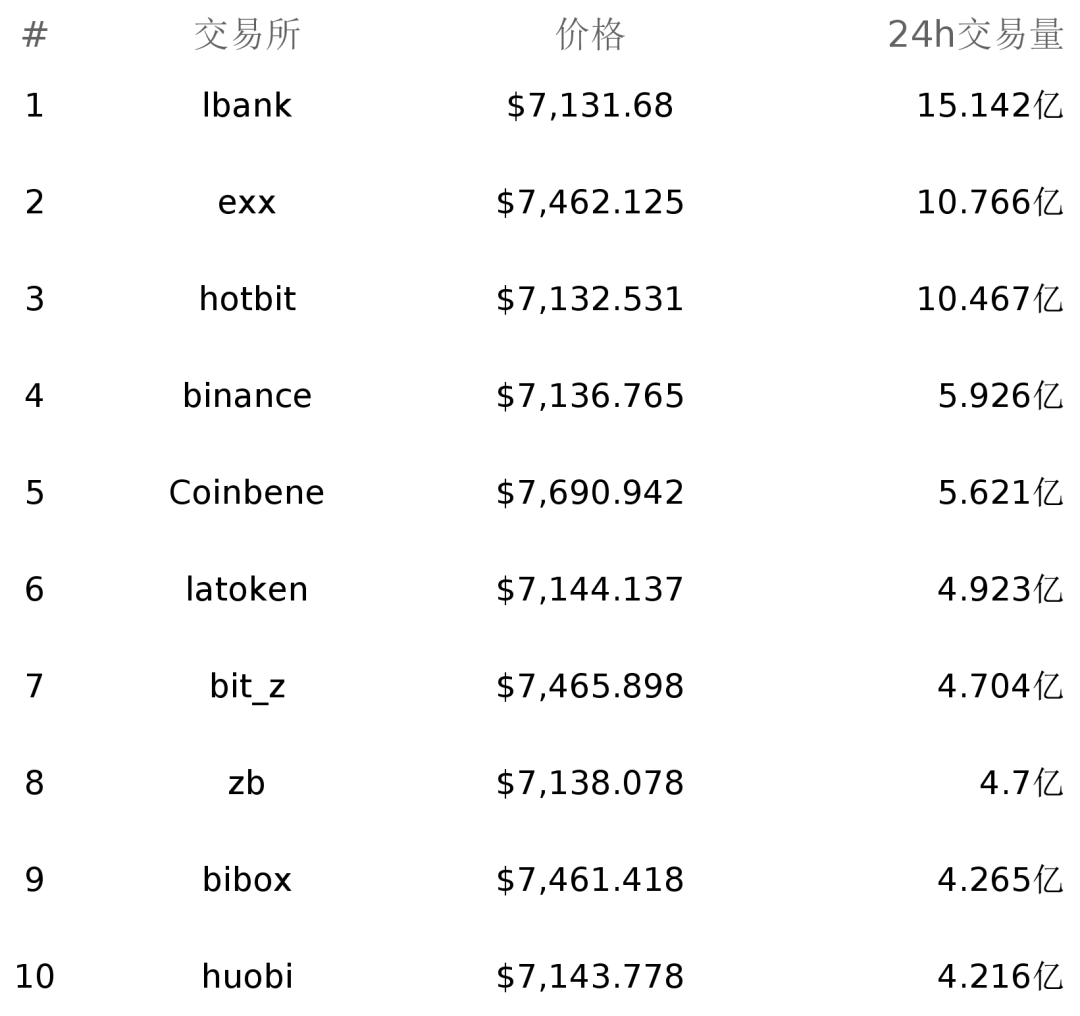Click Coinbene's price $7,690.942
Viewport: 1080px width, 1016px height.
590,493
